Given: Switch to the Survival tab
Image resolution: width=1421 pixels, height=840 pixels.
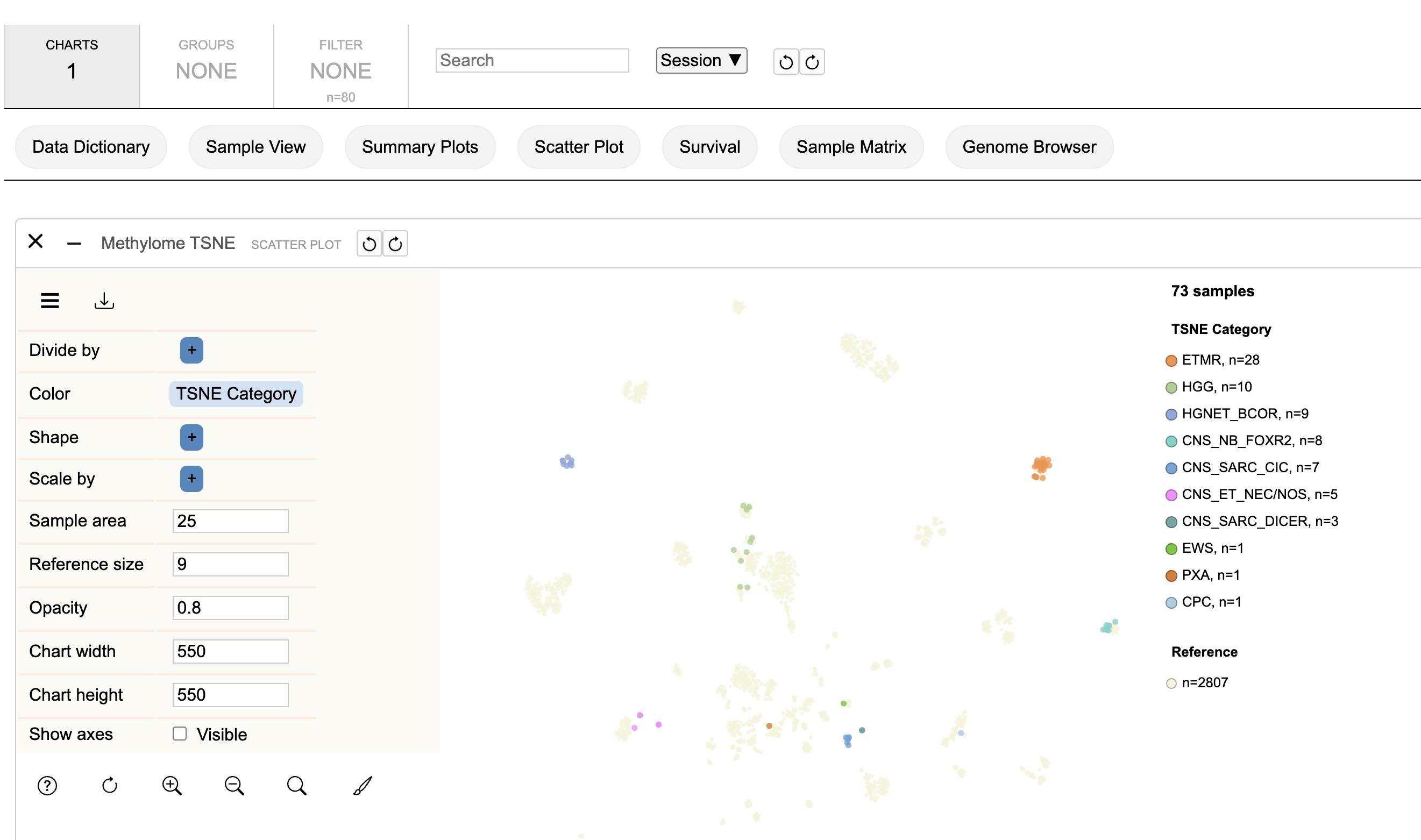Looking at the screenshot, I should pos(710,146).
